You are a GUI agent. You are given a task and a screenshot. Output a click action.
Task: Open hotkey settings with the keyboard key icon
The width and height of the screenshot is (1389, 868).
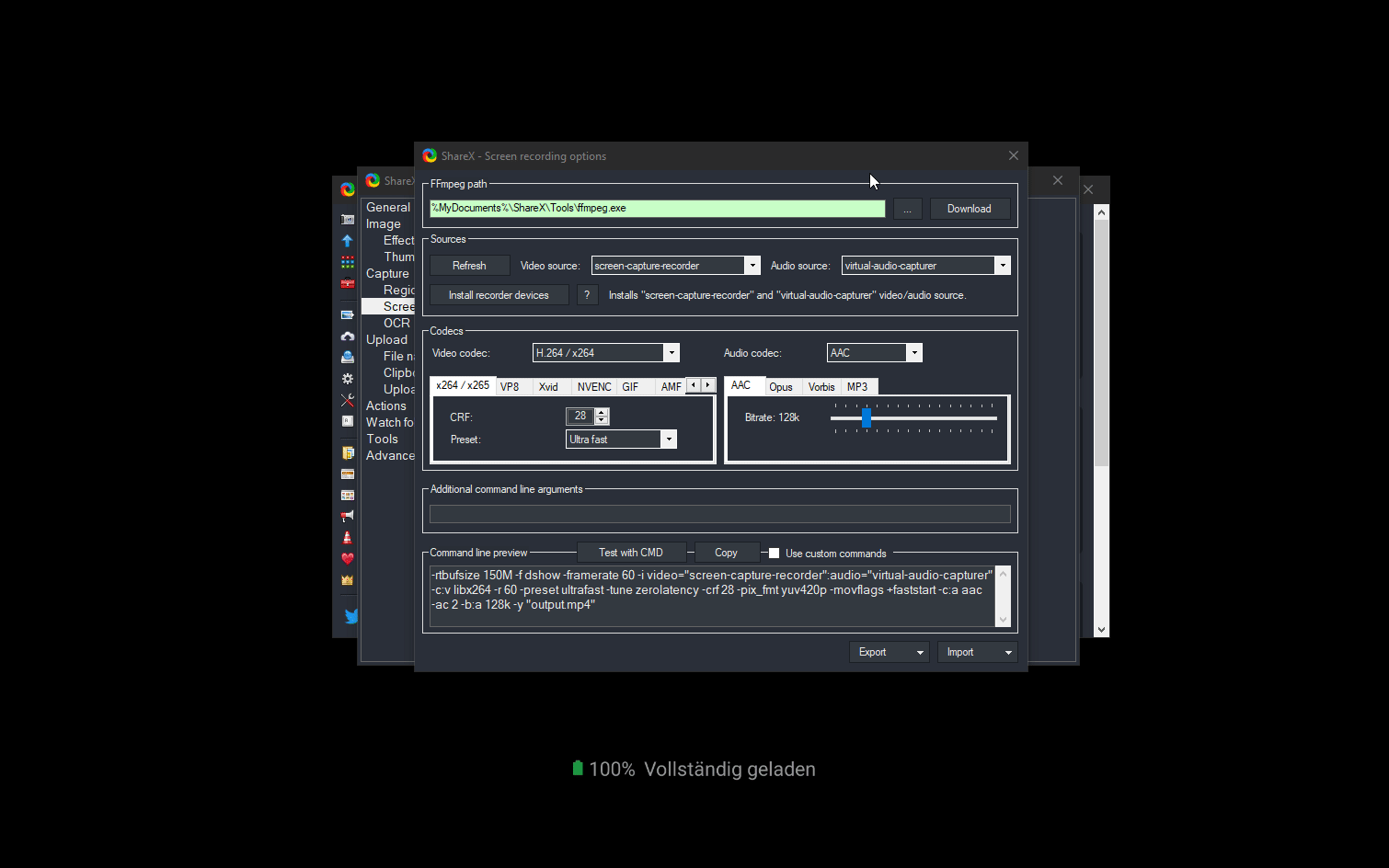(347, 420)
